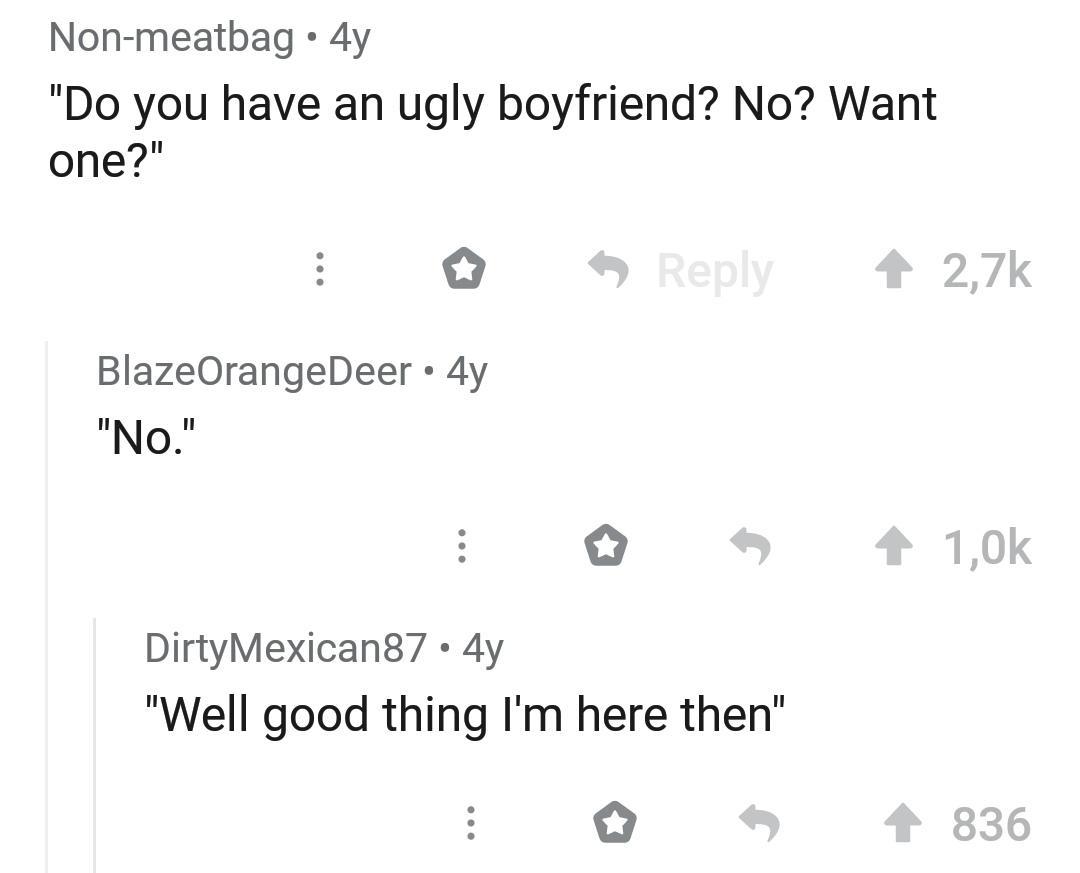Open the Non-meatbag user profile
Image resolution: width=1080 pixels, height=873 pixels.
pos(171,38)
